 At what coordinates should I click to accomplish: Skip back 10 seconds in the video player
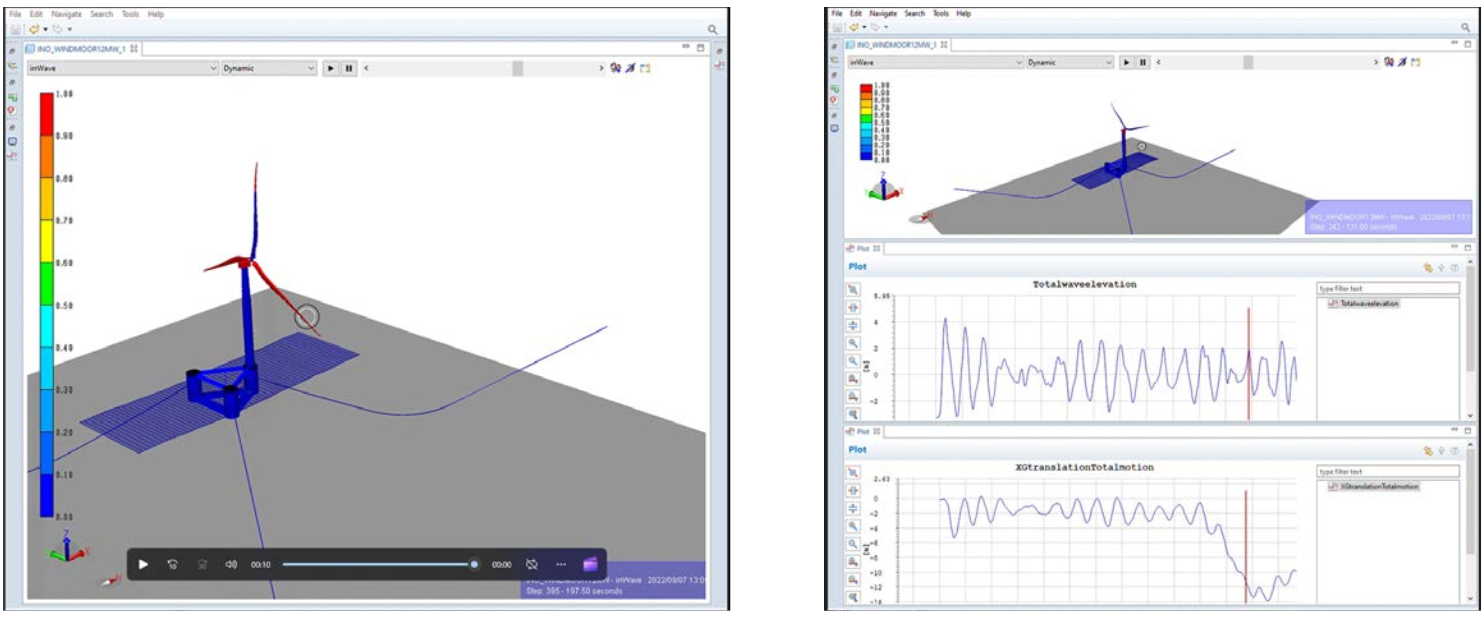173,564
